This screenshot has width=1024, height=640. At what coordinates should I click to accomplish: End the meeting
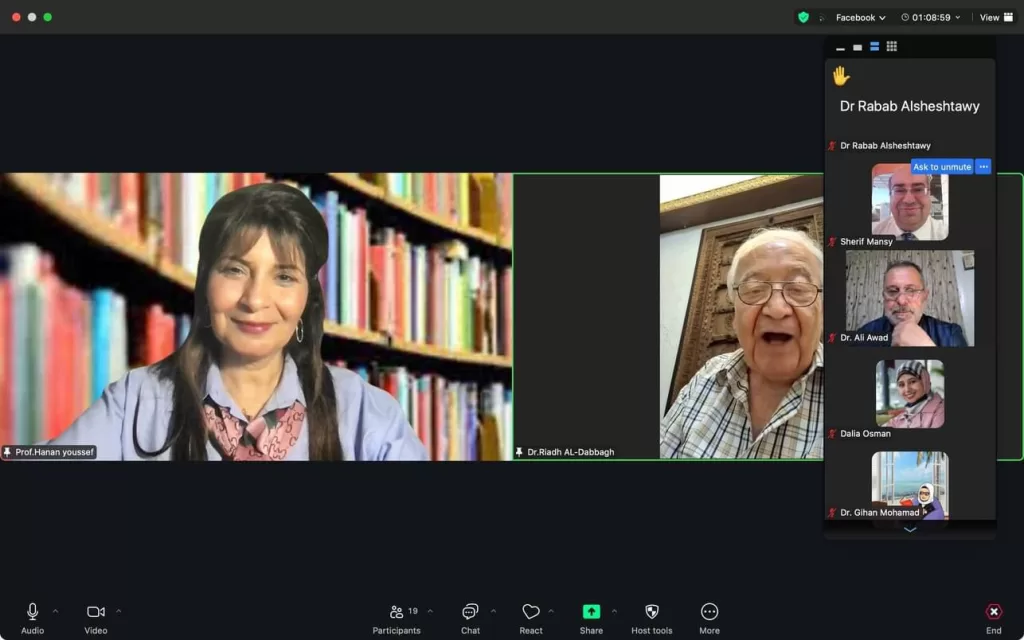click(x=993, y=612)
